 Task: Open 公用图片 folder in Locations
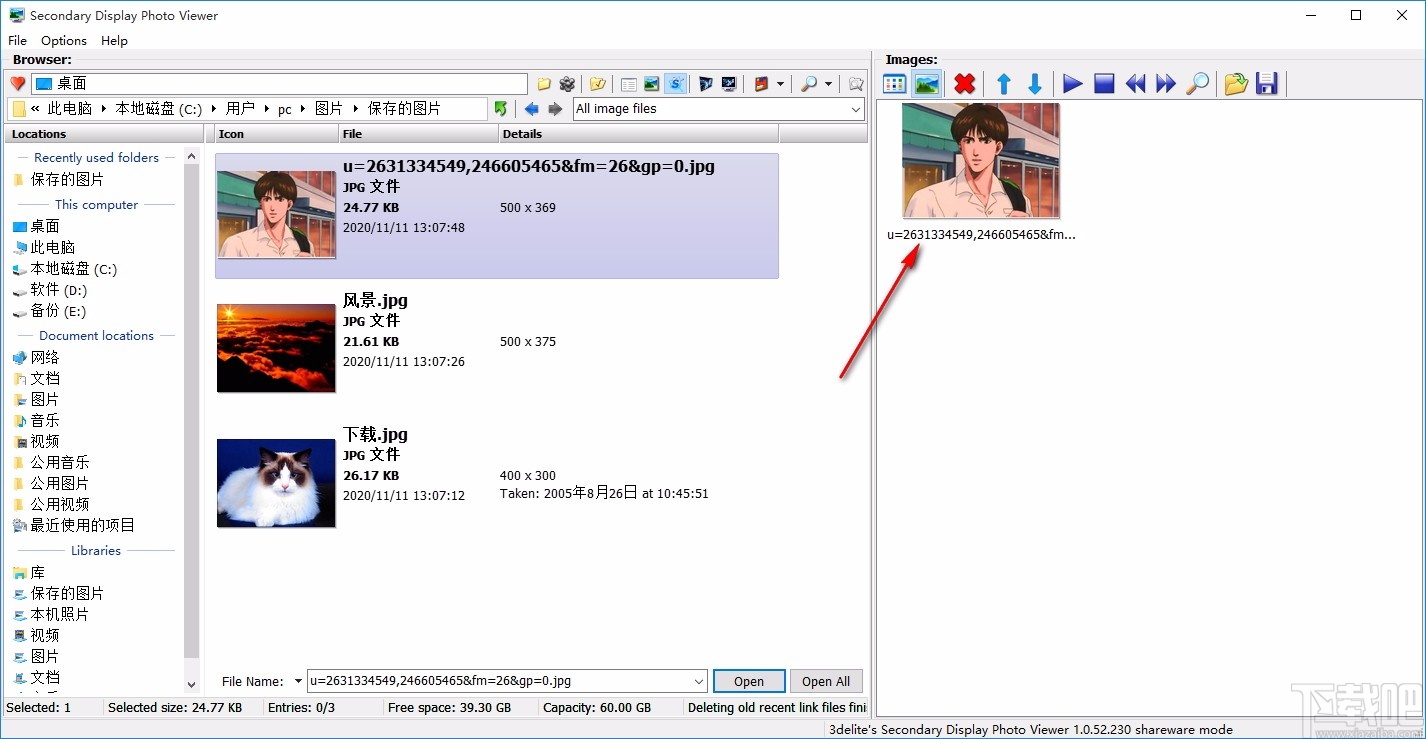[x=59, y=483]
